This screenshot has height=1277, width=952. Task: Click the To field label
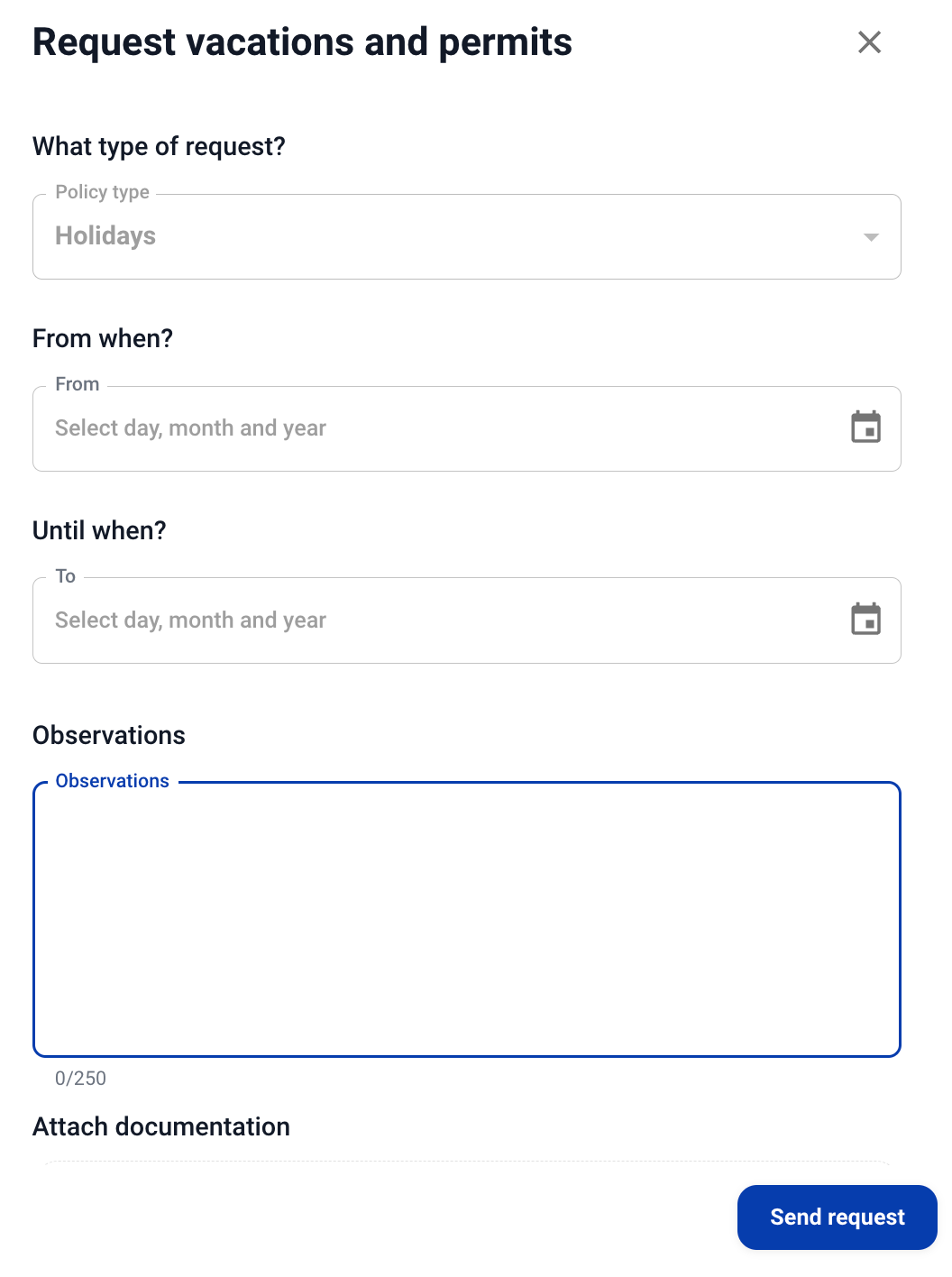pyautogui.click(x=65, y=576)
